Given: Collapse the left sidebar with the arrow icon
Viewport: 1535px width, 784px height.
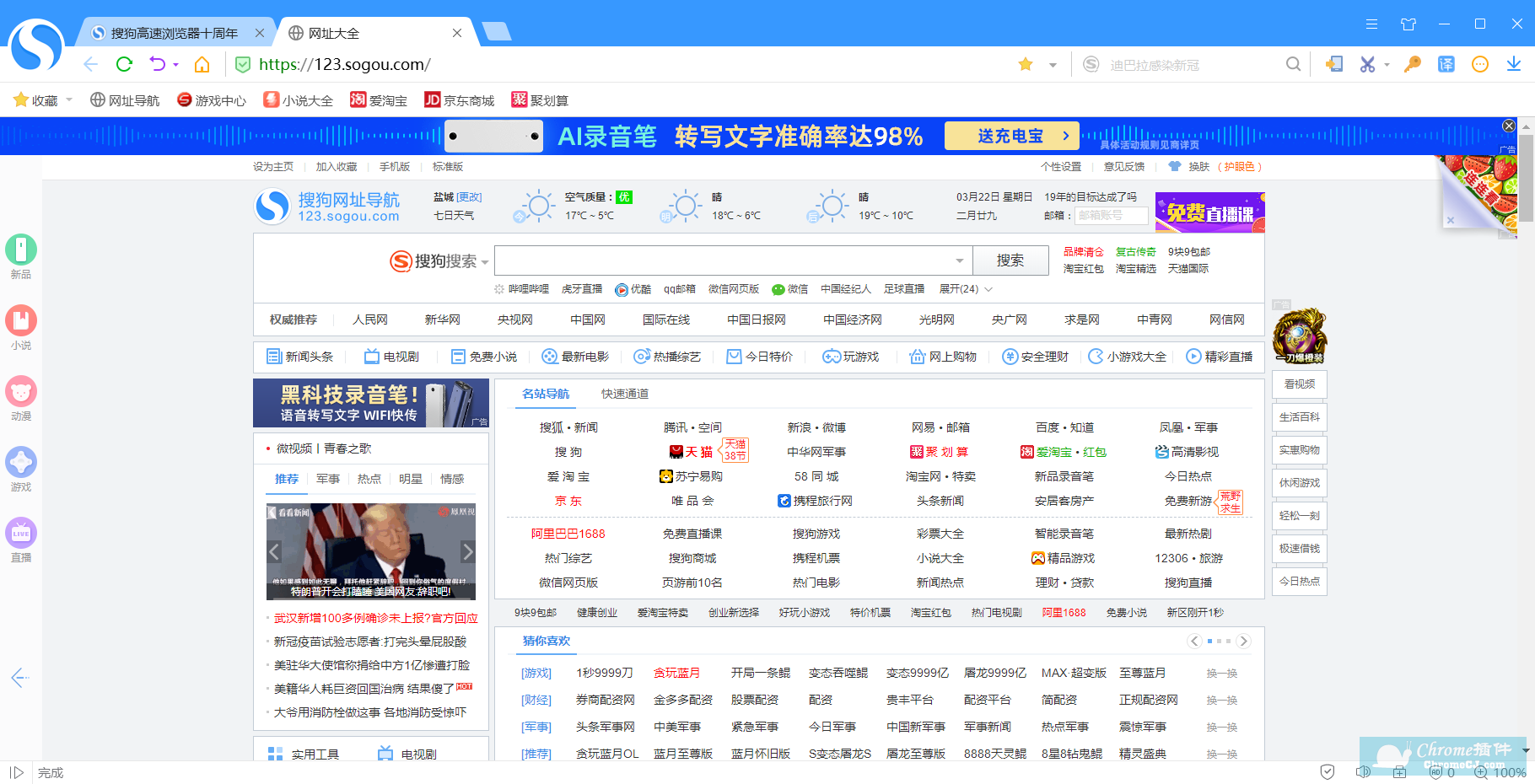Looking at the screenshot, I should tap(20, 677).
